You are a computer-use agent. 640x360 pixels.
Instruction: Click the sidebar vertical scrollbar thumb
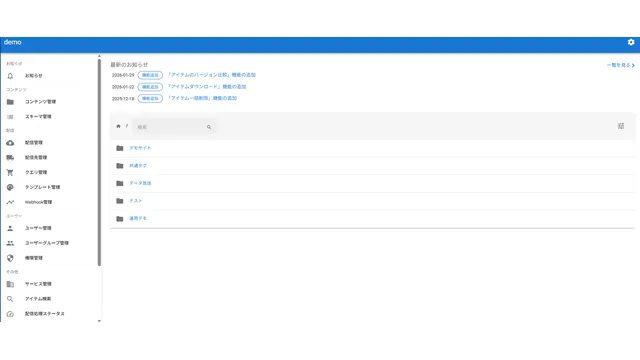(99, 162)
